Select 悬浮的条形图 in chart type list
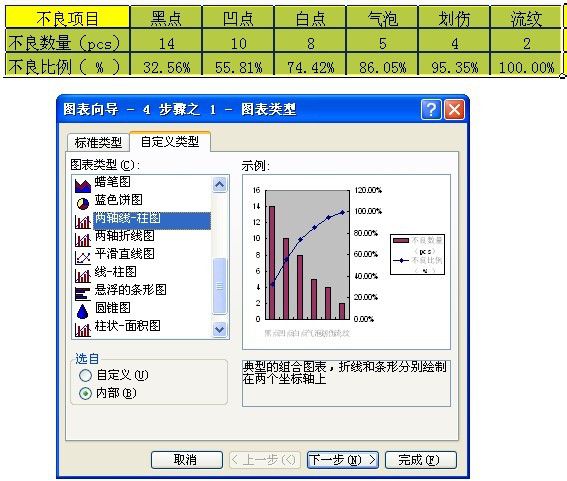 tap(131, 290)
